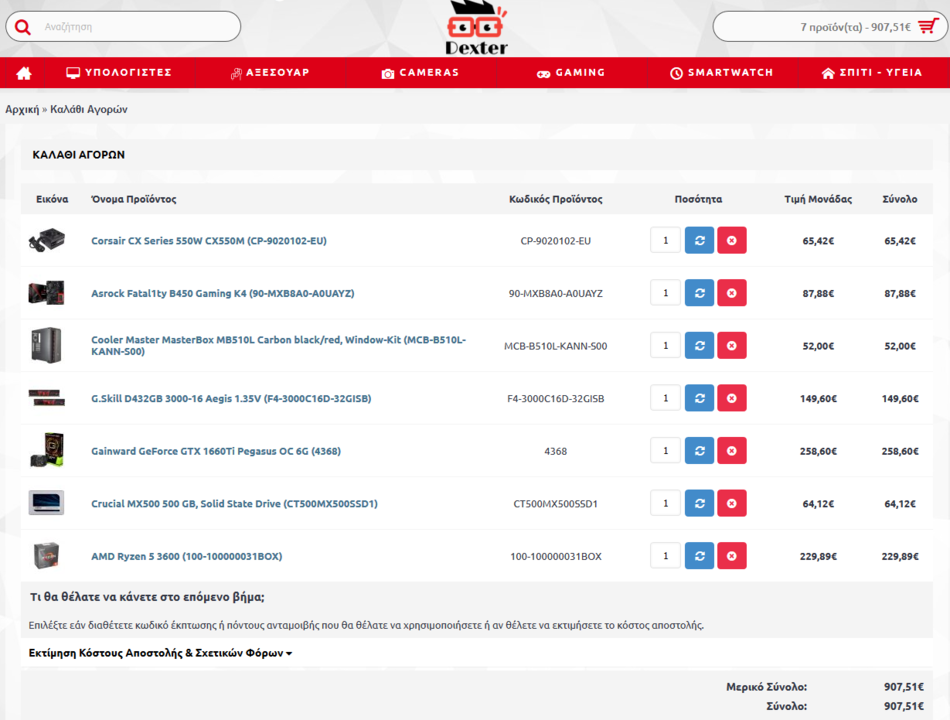
Task: Select product code CP-9020102-EU text
Action: pos(556,241)
